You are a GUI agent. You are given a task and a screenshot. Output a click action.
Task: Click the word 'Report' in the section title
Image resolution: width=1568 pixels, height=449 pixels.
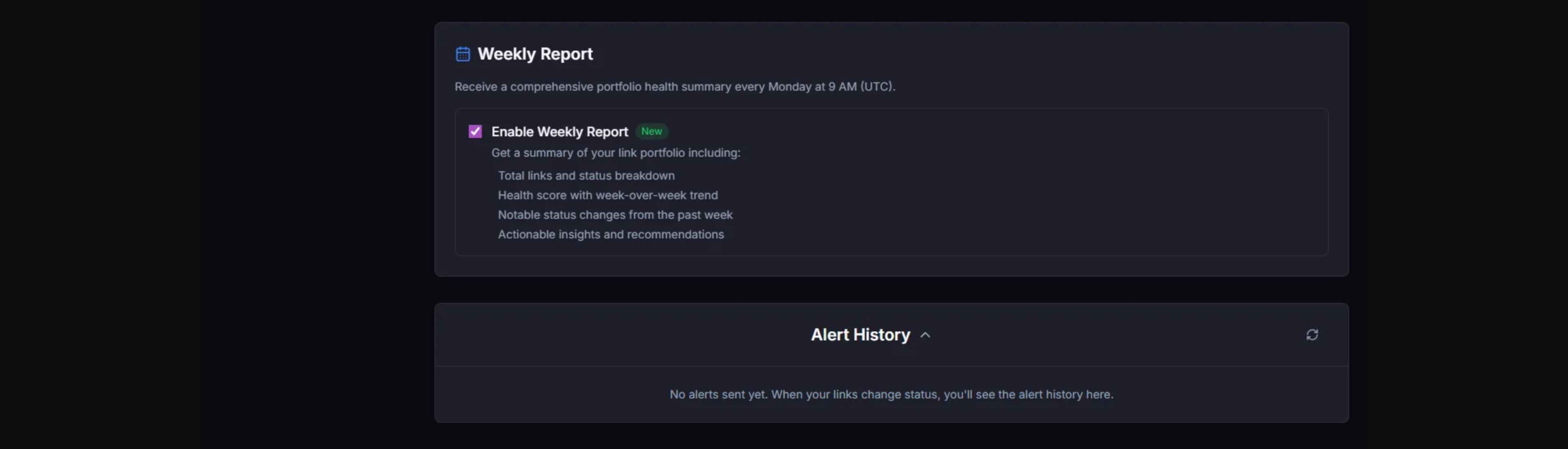566,54
